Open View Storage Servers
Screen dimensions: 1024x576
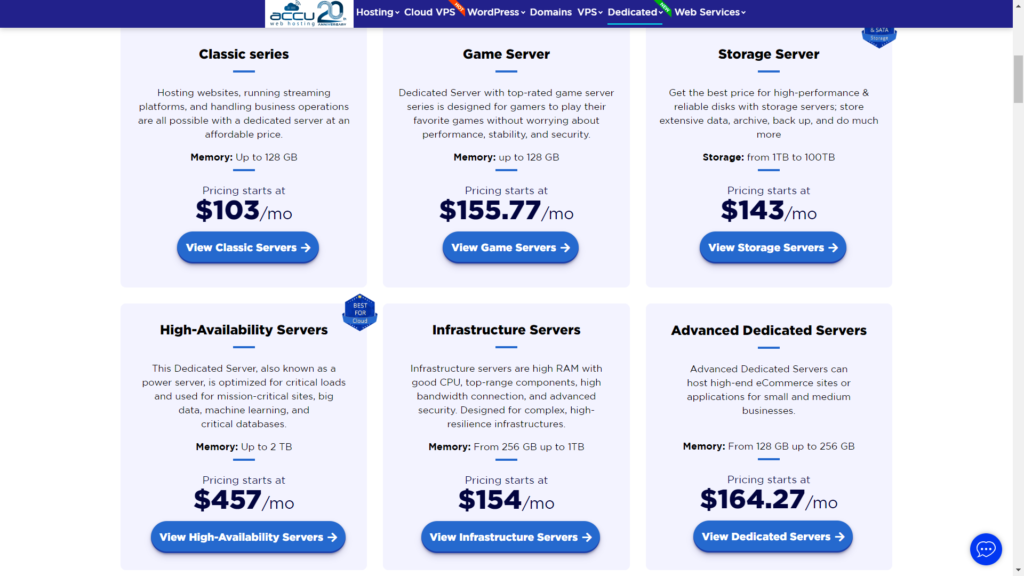pyautogui.click(x=772, y=247)
